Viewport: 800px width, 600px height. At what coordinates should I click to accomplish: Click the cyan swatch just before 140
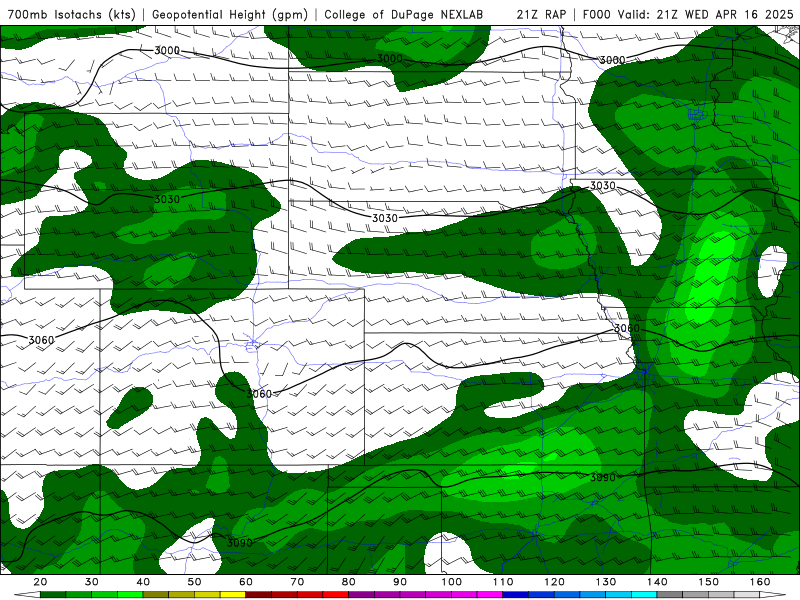click(644, 594)
